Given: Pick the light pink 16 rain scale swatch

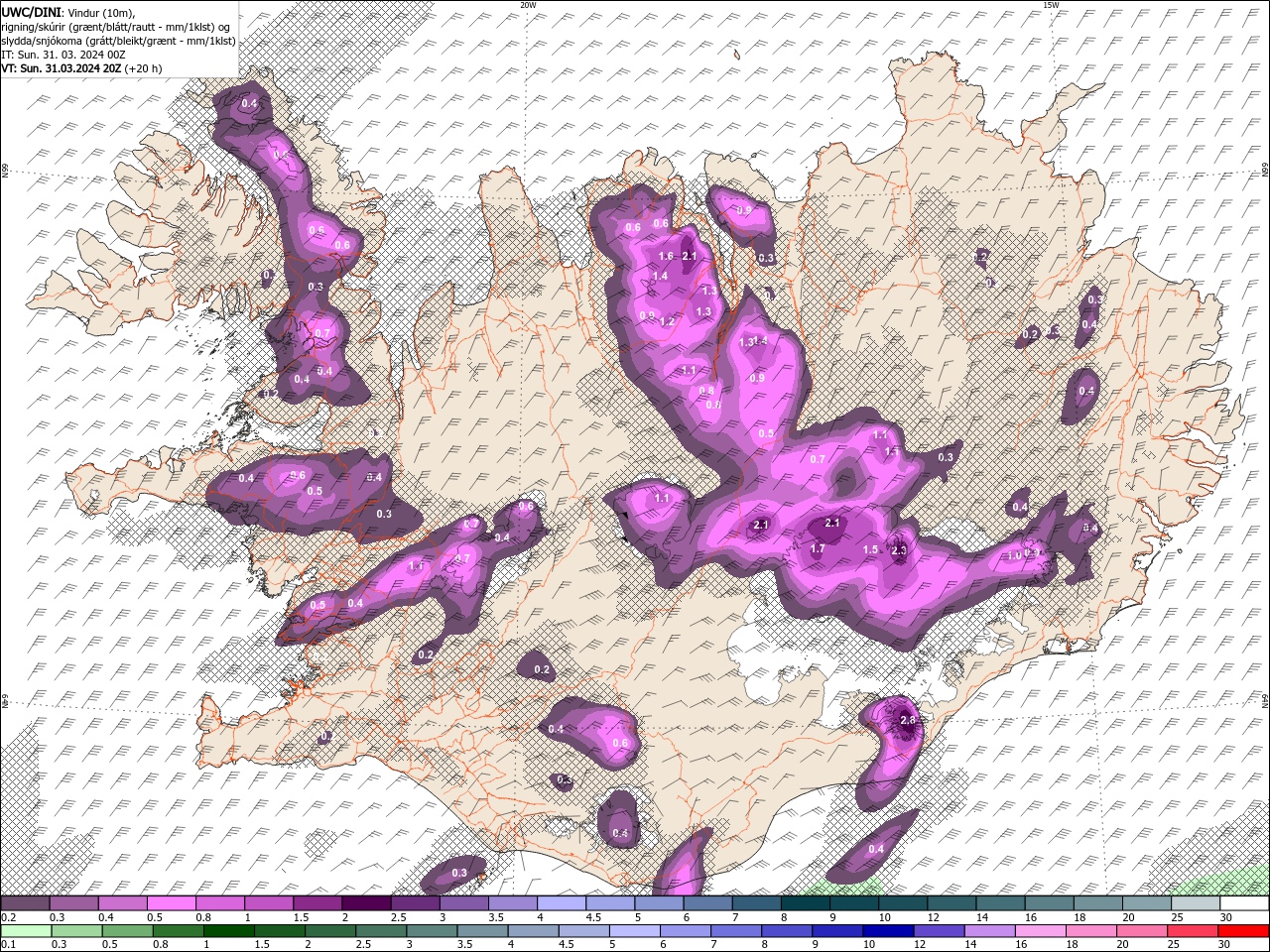Looking at the screenshot, I should [x=1041, y=931].
